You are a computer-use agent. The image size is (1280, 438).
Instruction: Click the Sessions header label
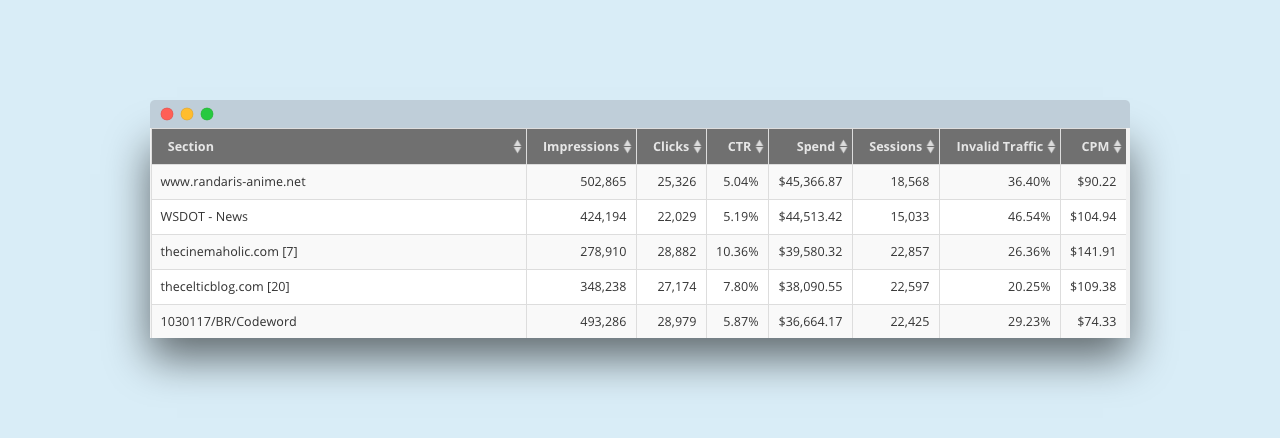point(896,147)
